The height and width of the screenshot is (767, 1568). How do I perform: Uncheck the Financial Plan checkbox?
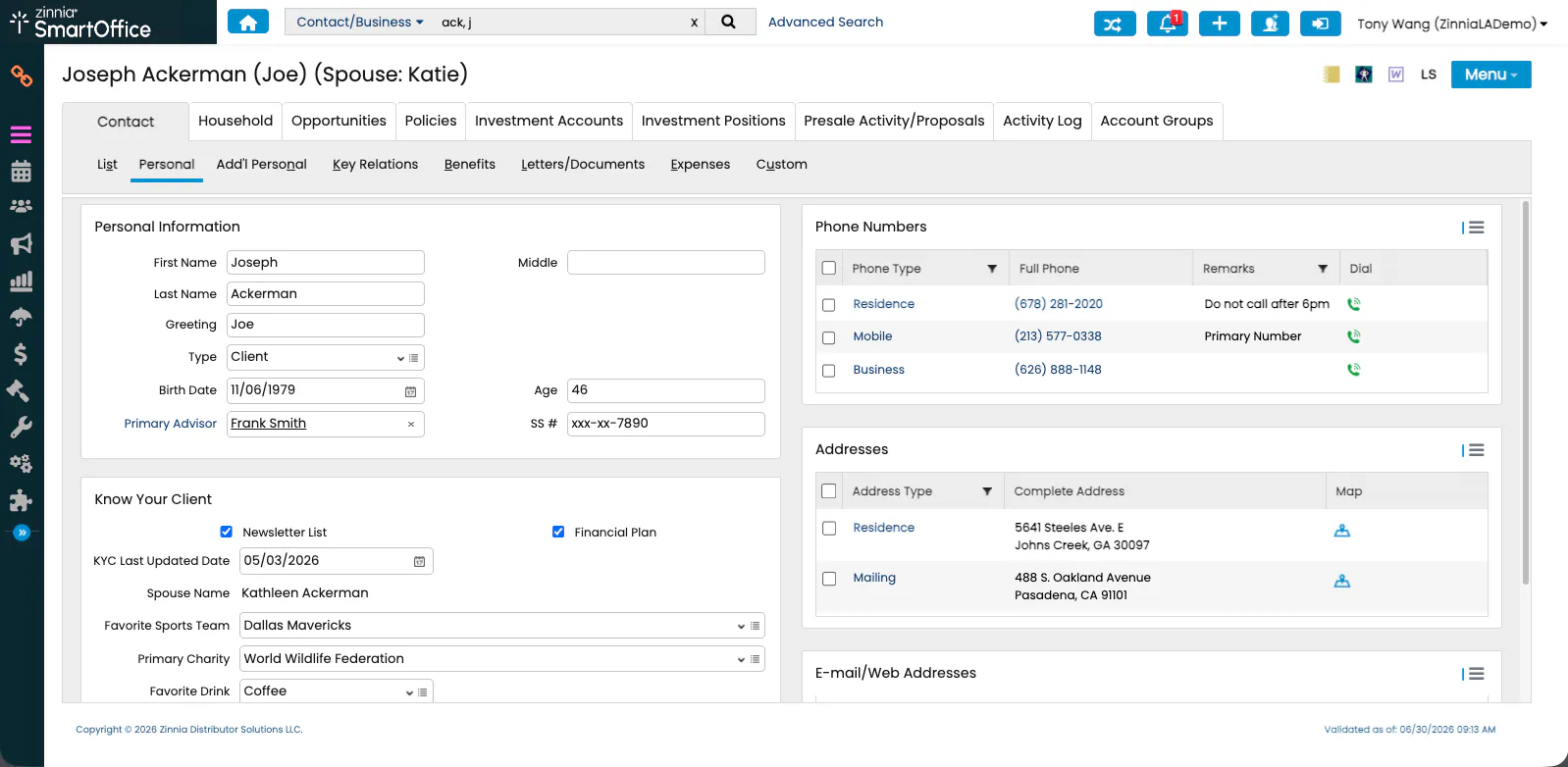pyautogui.click(x=558, y=532)
